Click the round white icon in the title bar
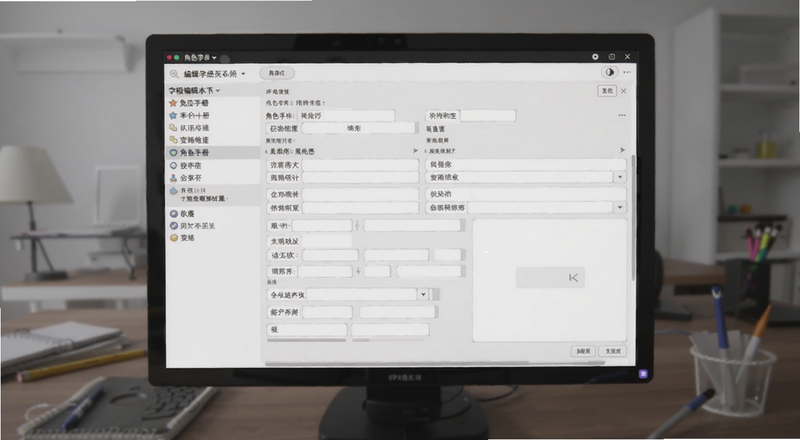The height and width of the screenshot is (440, 800). coord(595,57)
